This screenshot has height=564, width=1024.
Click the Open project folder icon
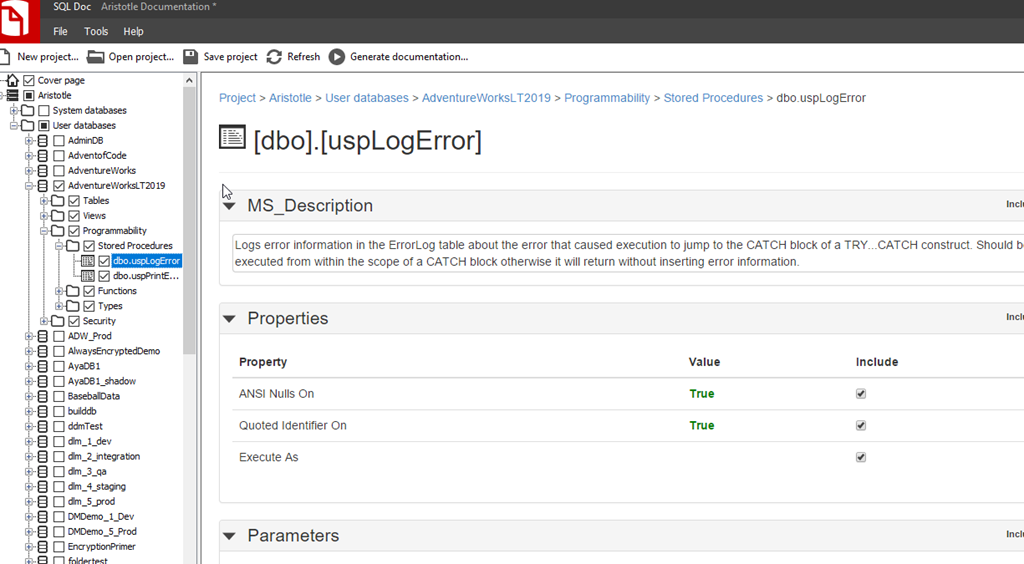tap(96, 57)
